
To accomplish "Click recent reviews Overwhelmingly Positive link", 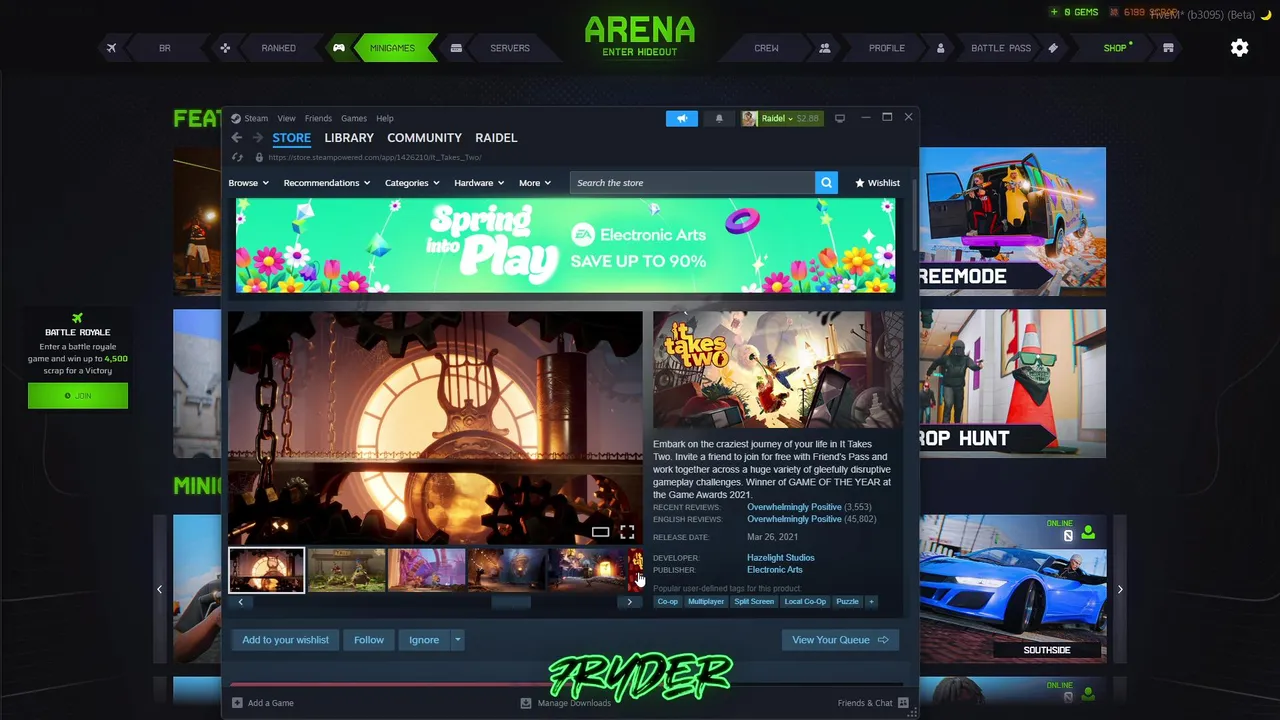I will (x=794, y=507).
